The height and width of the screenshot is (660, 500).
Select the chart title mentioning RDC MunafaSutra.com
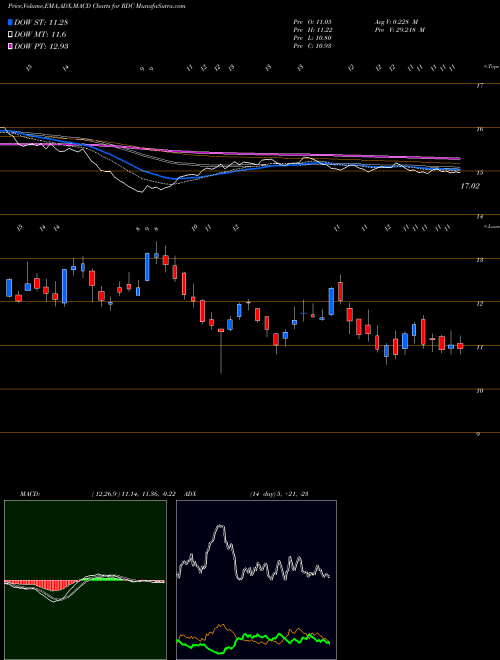click(x=96, y=6)
